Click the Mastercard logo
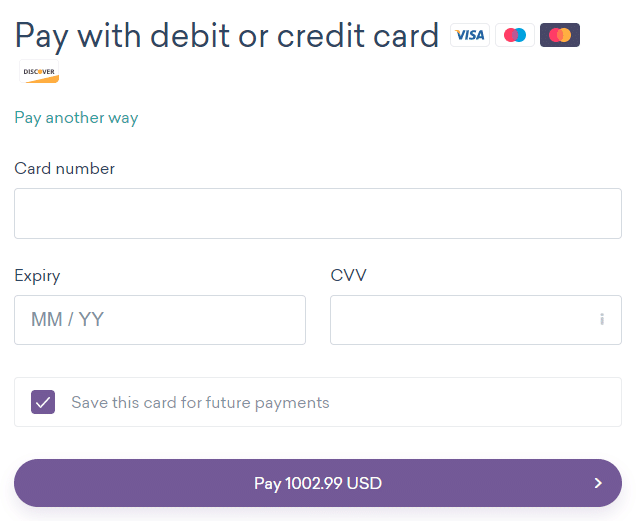This screenshot has width=637, height=521. click(560, 35)
